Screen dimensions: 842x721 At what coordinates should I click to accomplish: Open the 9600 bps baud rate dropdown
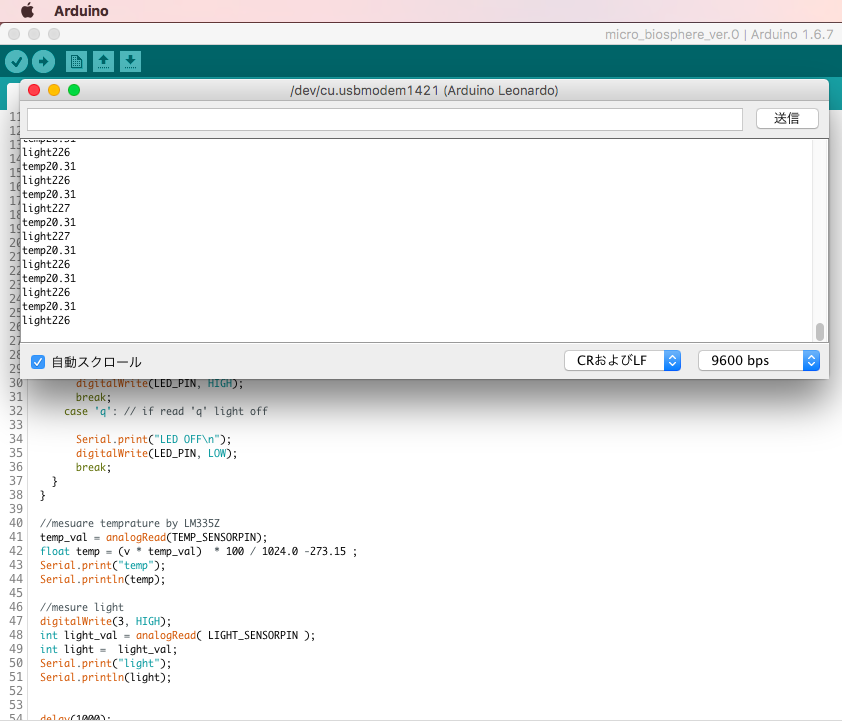(759, 361)
